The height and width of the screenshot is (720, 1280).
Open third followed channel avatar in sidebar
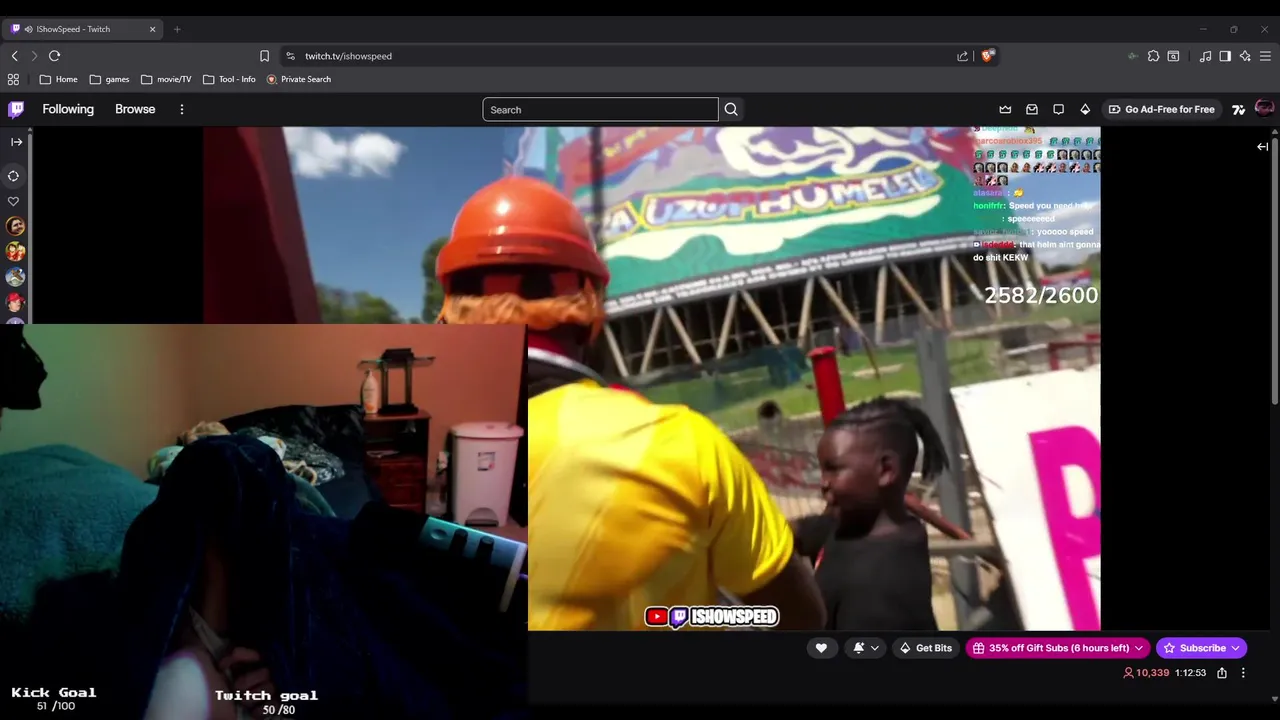pyautogui.click(x=14, y=277)
